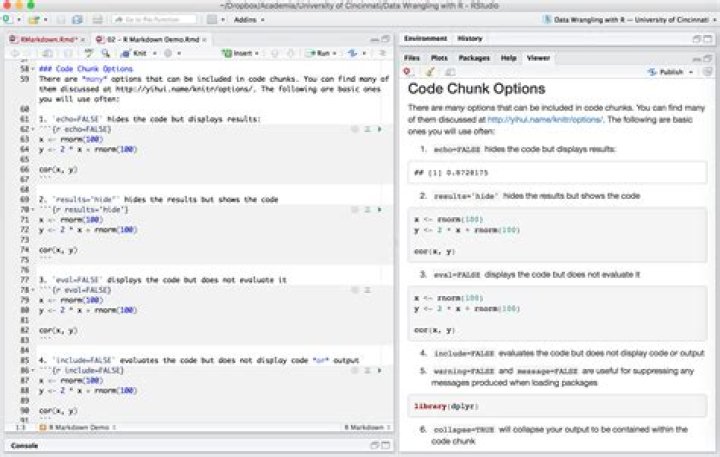Click the Viewer clear broom icon

click(430, 72)
